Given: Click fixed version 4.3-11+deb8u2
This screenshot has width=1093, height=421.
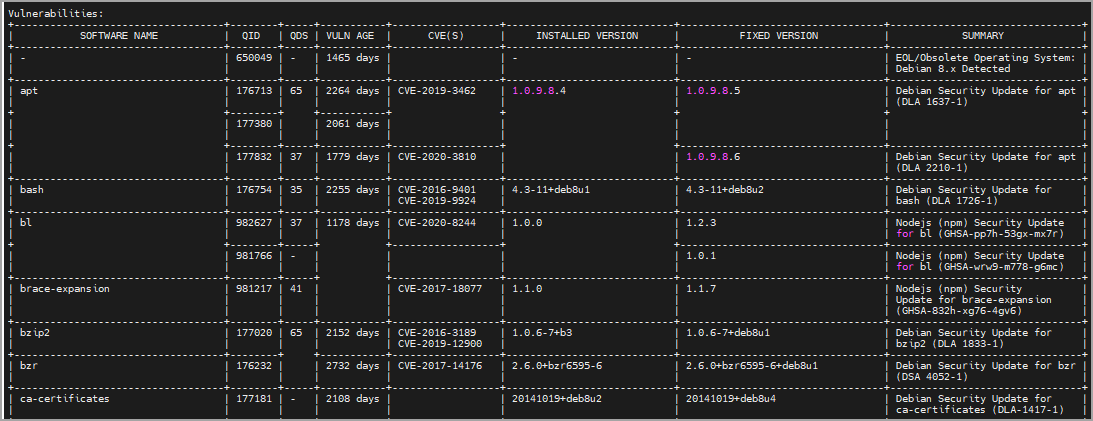Looking at the screenshot, I should (x=726, y=190).
